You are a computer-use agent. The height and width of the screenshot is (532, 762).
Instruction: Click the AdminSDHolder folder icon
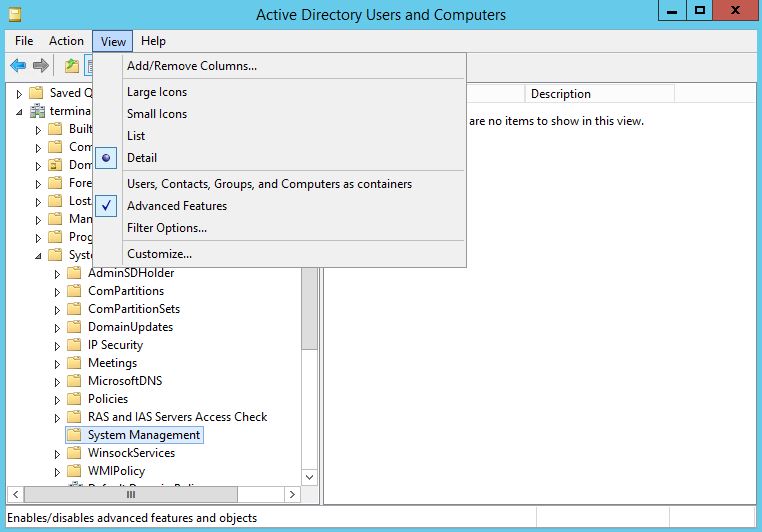tap(74, 273)
